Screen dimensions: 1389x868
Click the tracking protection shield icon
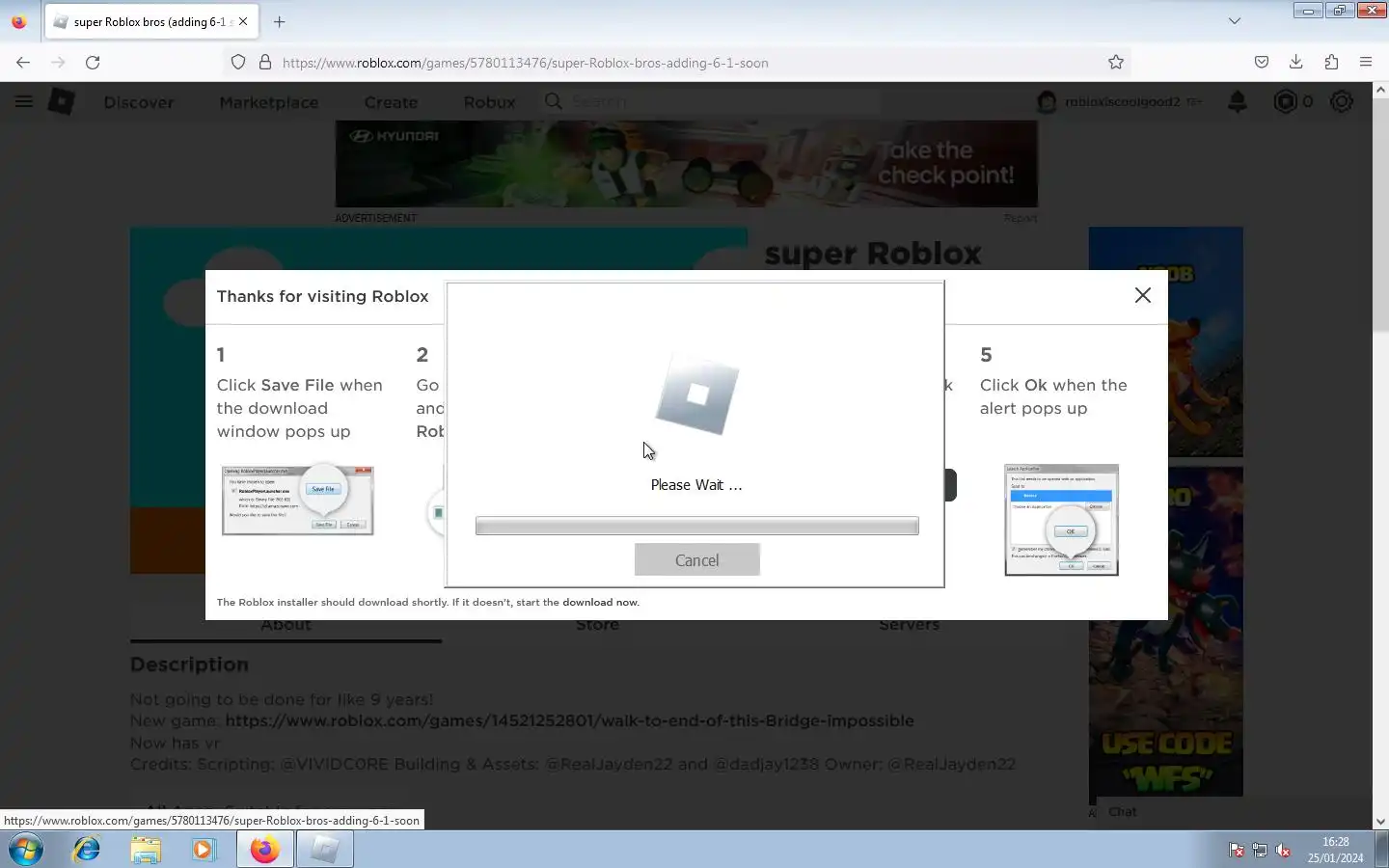[238, 63]
